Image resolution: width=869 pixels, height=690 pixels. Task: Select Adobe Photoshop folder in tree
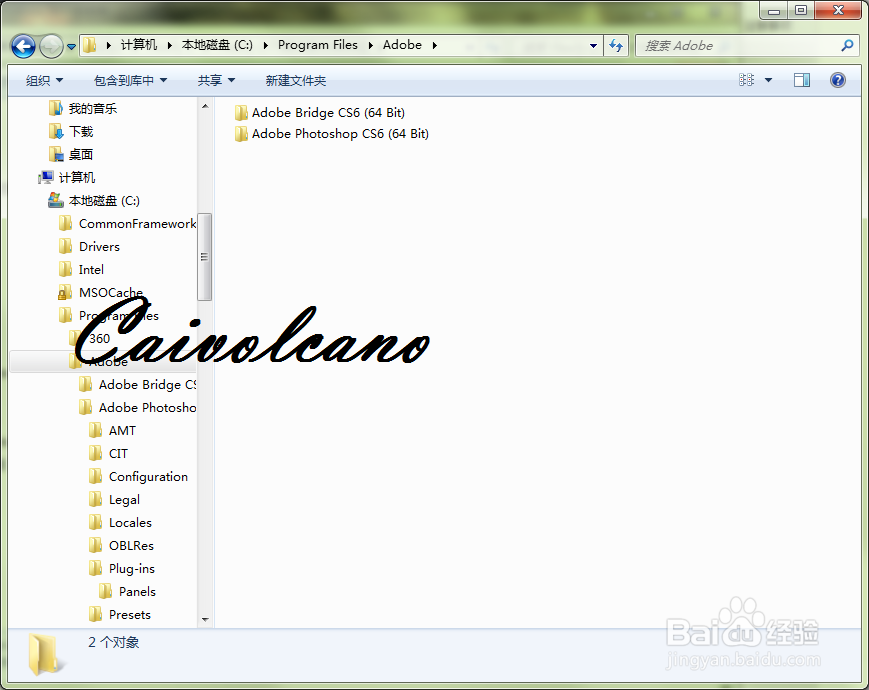[x=137, y=408]
